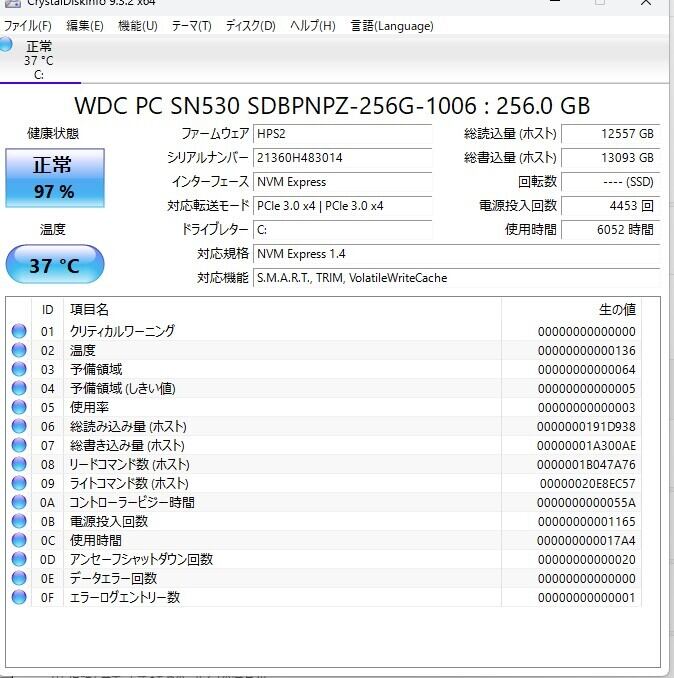Click the 生の値 column header
The image size is (674, 678).
coord(571,310)
